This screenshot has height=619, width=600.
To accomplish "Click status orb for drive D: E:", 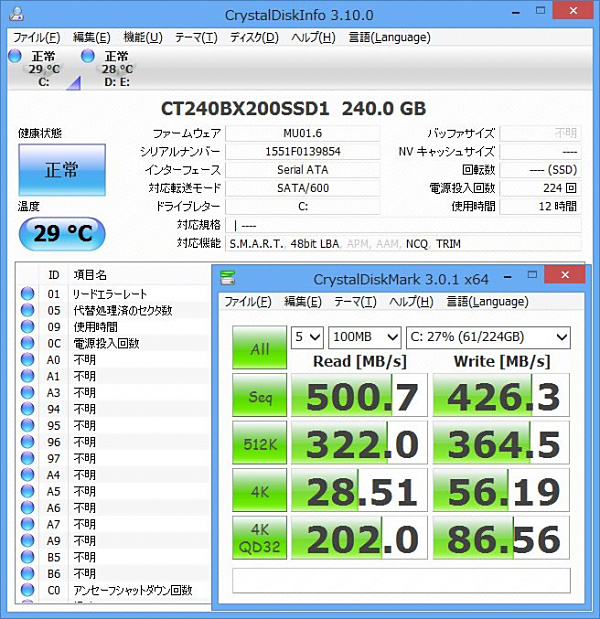I will pyautogui.click(x=88, y=56).
